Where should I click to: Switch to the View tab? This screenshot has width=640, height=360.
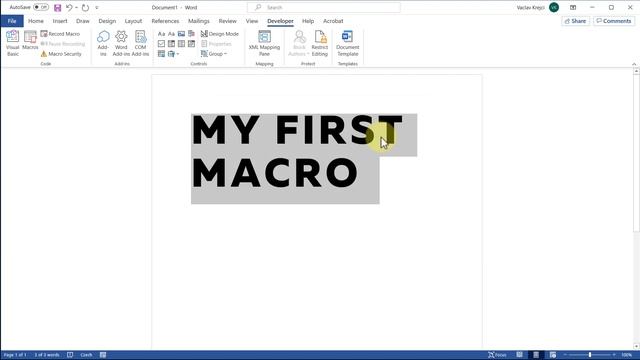(x=252, y=21)
